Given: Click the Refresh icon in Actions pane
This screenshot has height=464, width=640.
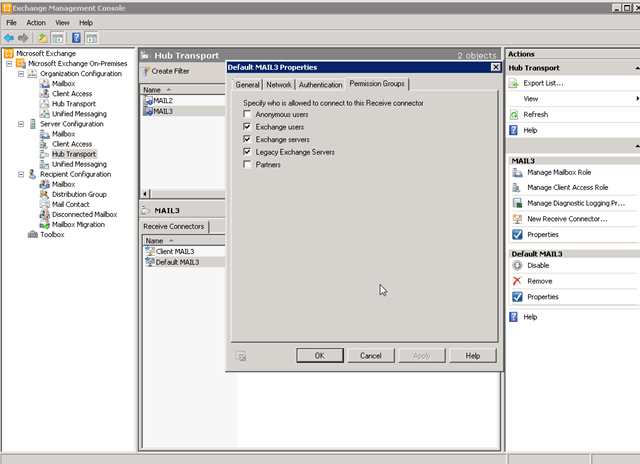Looking at the screenshot, I should point(513,115).
